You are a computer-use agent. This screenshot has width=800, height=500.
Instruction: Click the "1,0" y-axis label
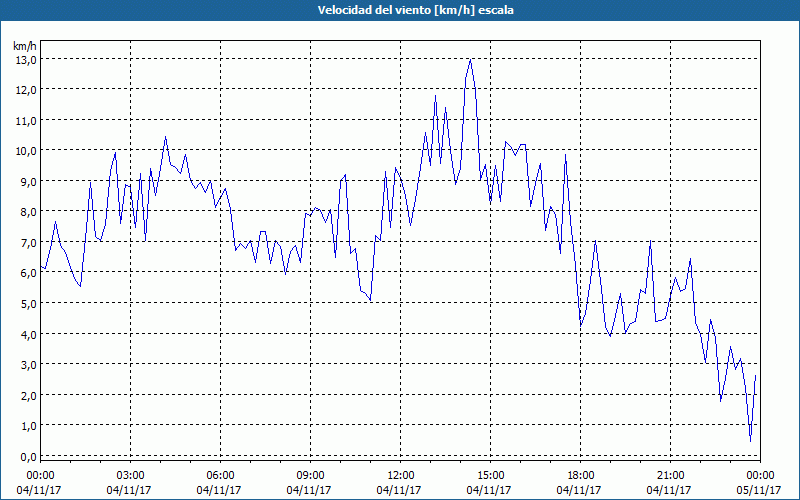click(x=28, y=426)
